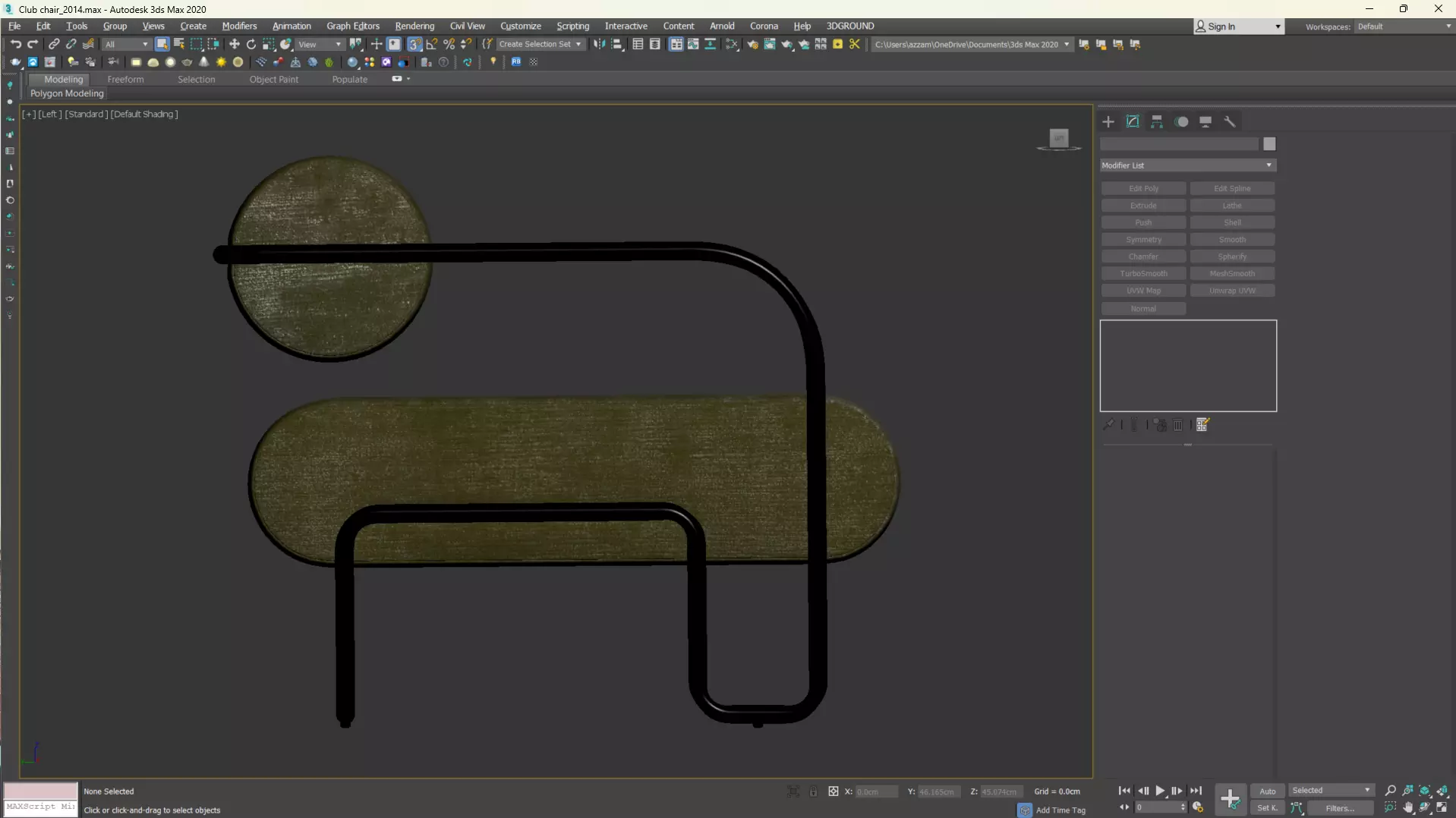This screenshot has width=1456, height=818.
Task: Click the Symmetry modifier button
Action: 1143,240
